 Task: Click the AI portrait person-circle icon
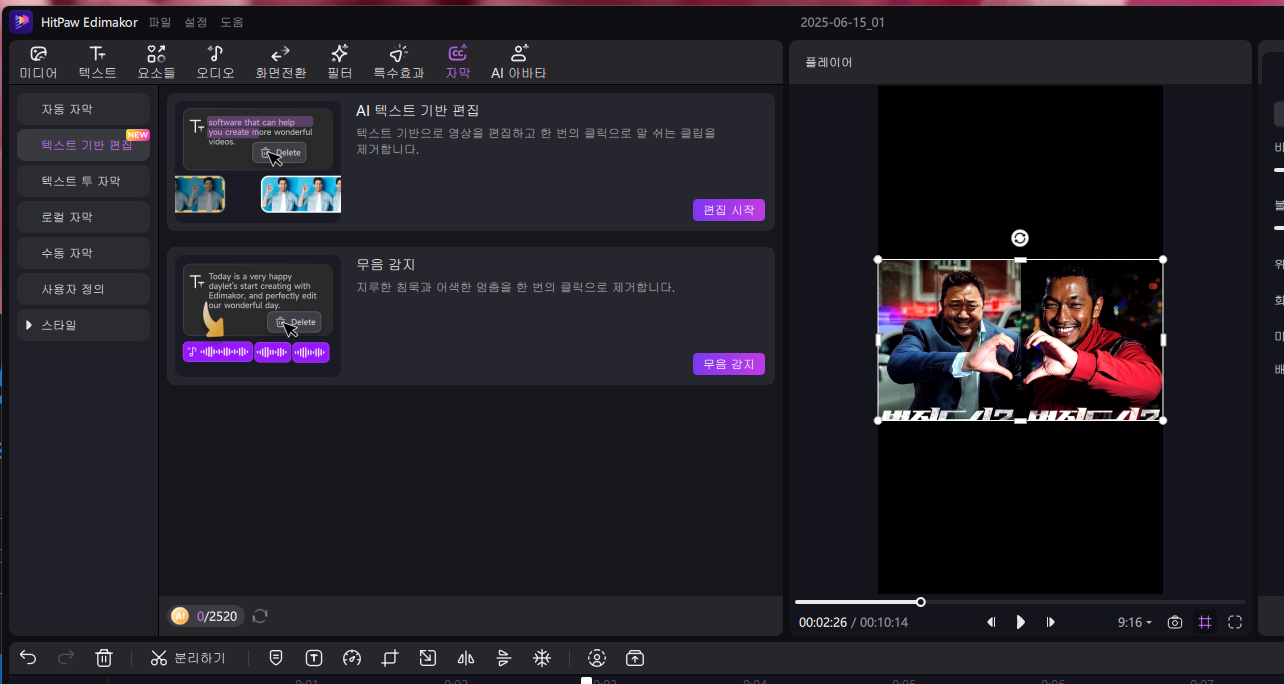[x=597, y=658]
